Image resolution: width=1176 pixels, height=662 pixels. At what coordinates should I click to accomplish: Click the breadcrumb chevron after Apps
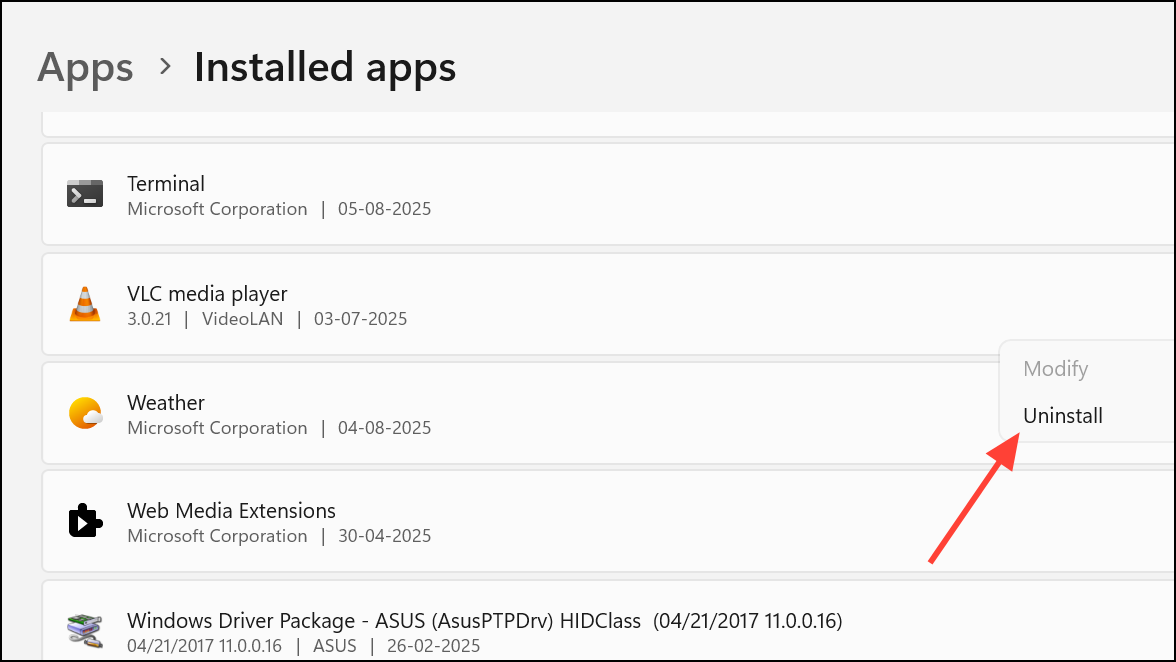click(165, 67)
